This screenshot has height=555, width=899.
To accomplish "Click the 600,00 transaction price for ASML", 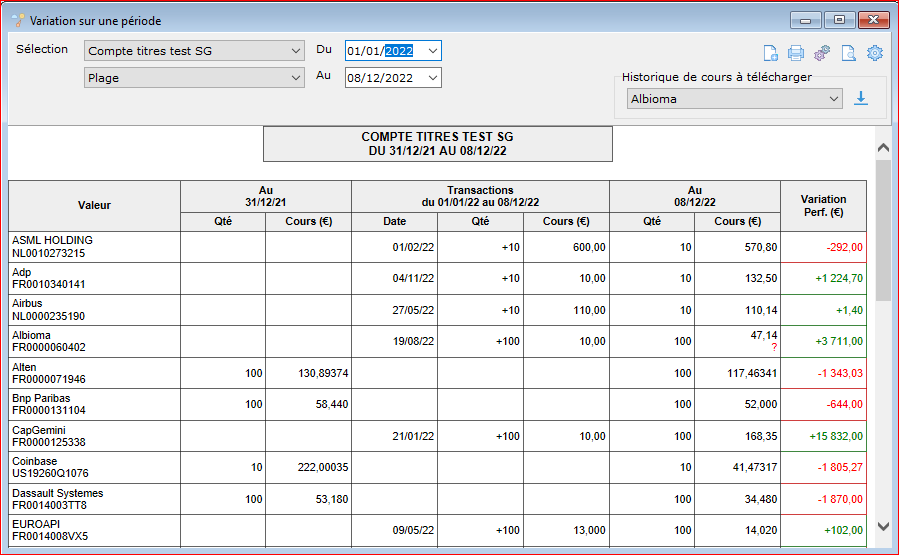I will coord(589,247).
